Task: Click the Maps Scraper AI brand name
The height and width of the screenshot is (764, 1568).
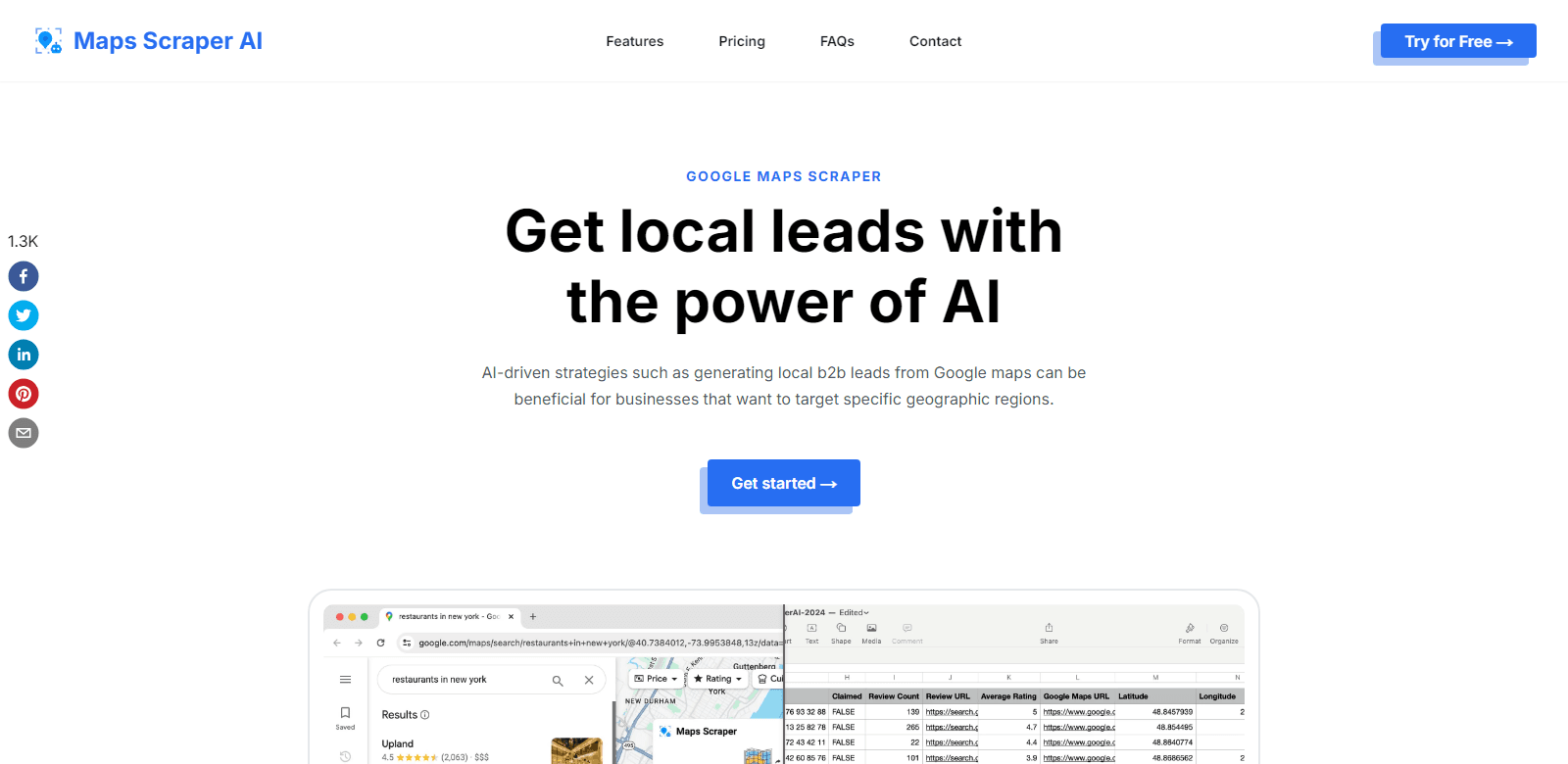Action: pyautogui.click(x=168, y=41)
